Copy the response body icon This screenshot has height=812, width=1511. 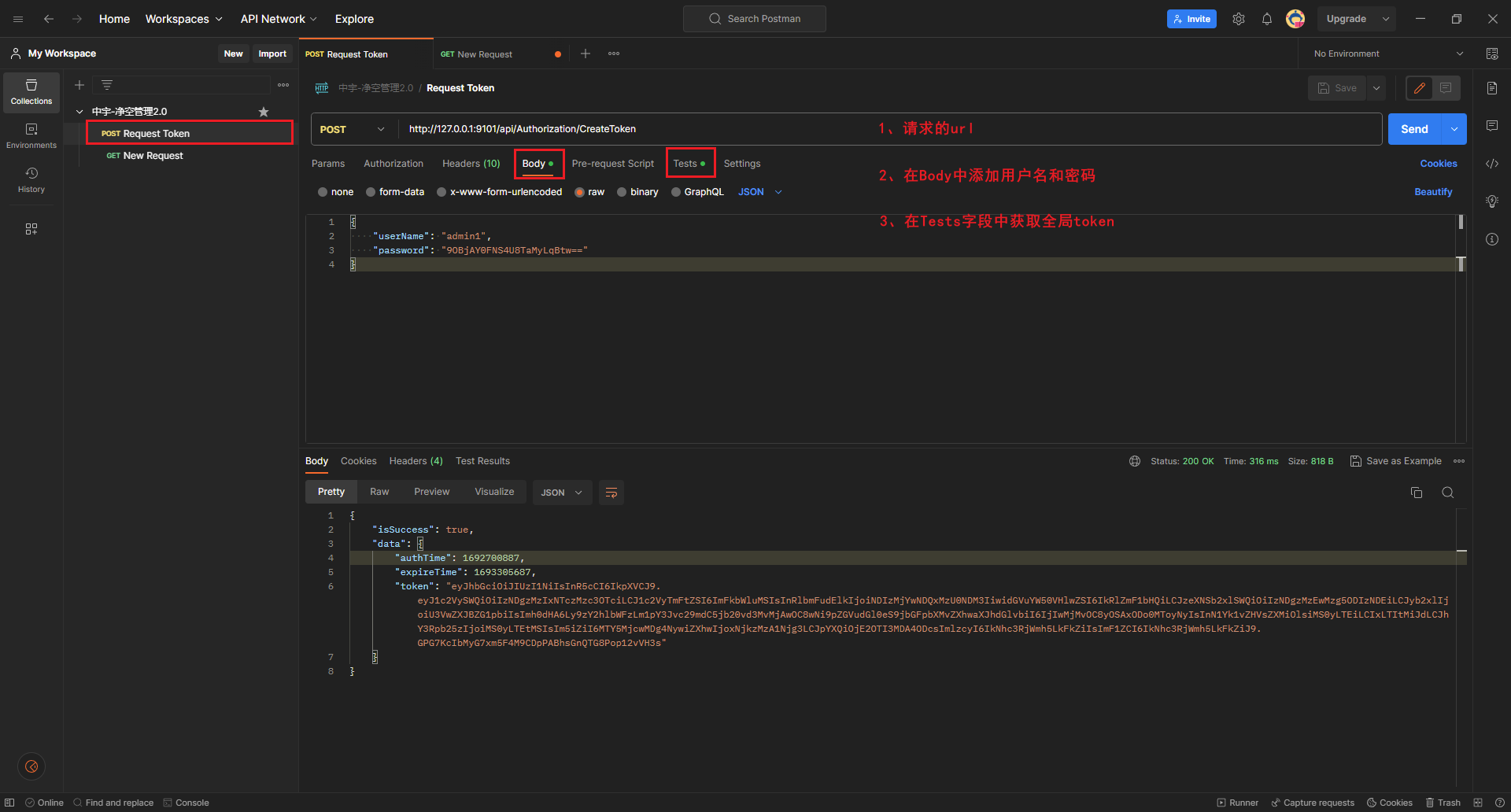(1417, 493)
